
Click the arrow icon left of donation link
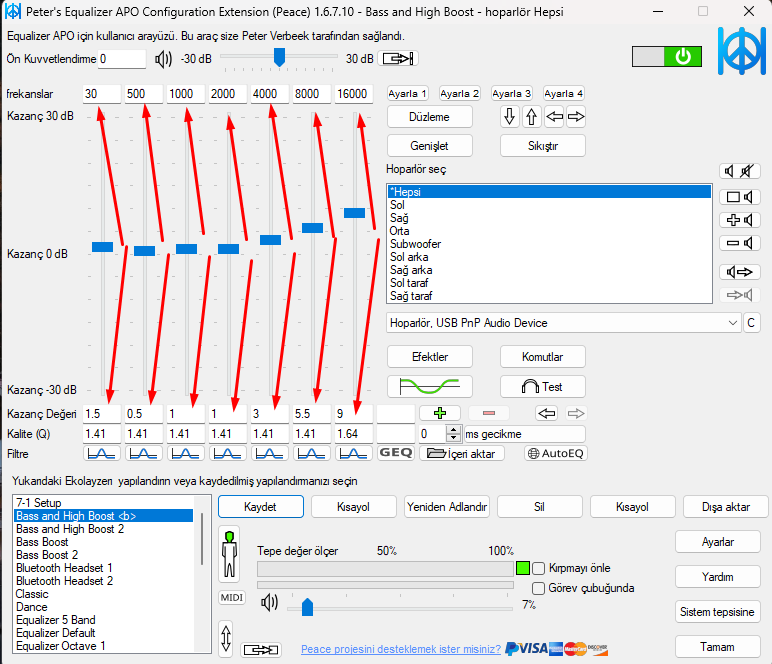coord(261,650)
